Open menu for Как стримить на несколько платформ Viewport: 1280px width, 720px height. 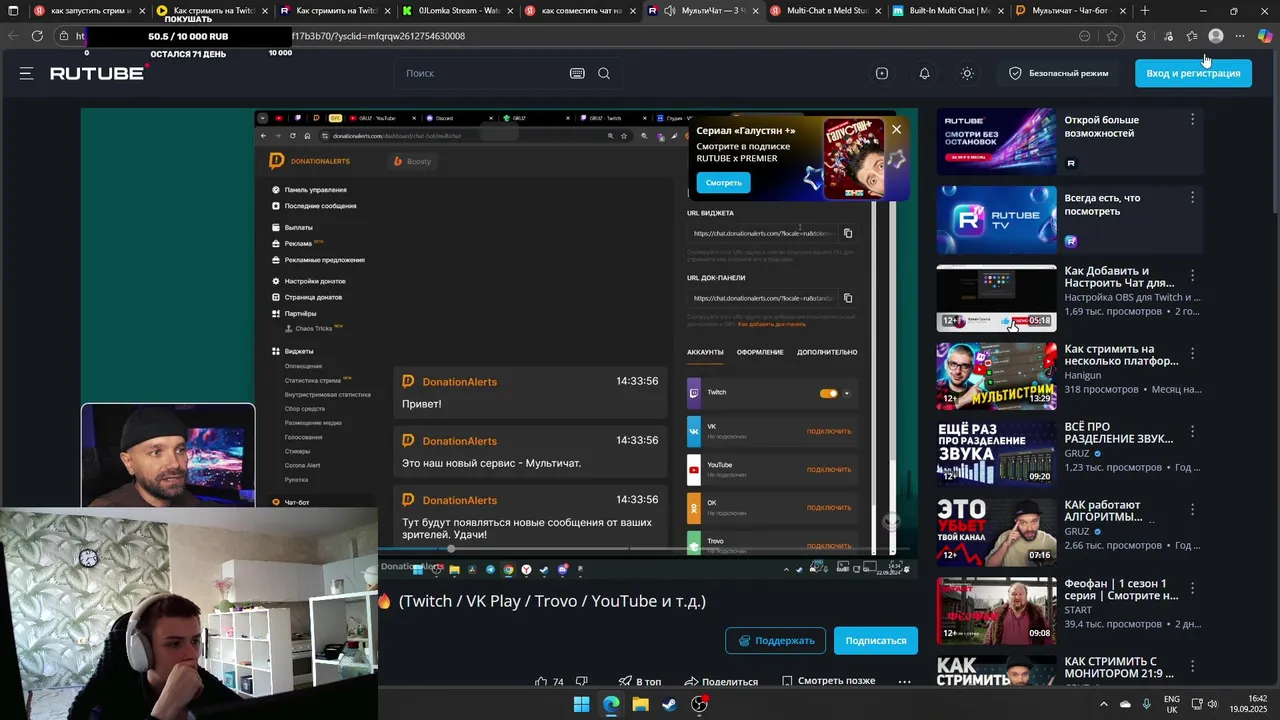click(1192, 353)
